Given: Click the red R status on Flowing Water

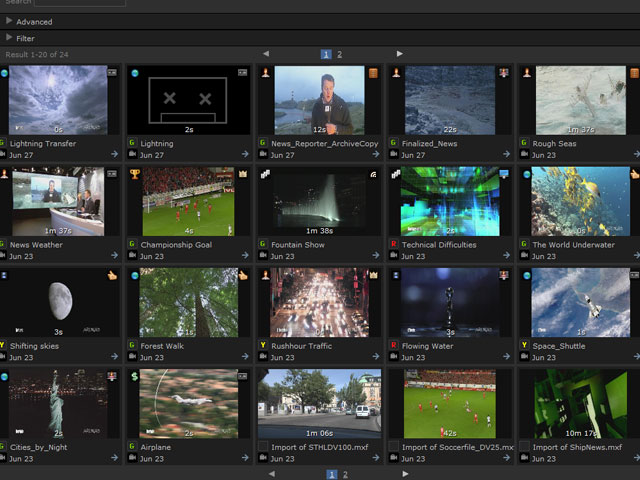Looking at the screenshot, I should [393, 345].
